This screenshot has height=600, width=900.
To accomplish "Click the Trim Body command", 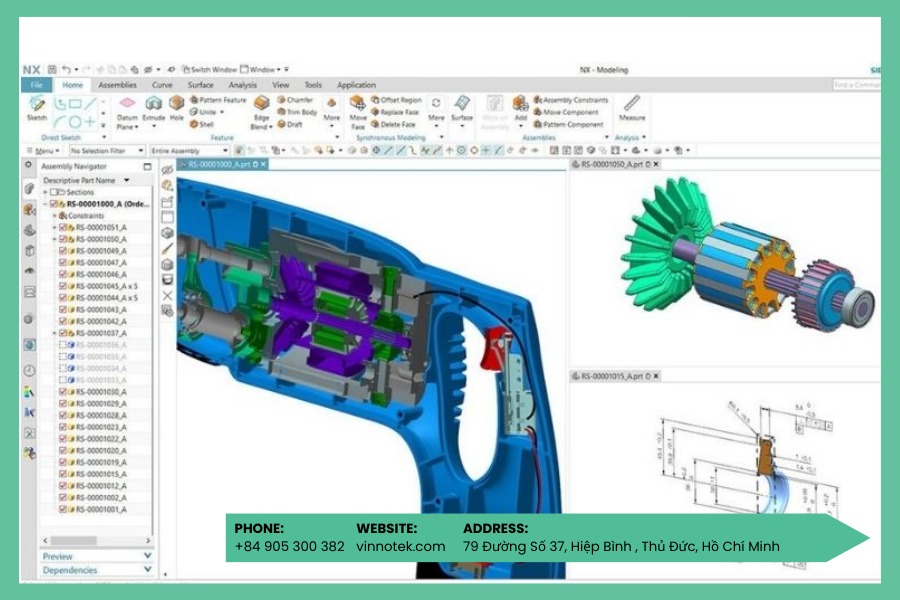I will coord(297,112).
